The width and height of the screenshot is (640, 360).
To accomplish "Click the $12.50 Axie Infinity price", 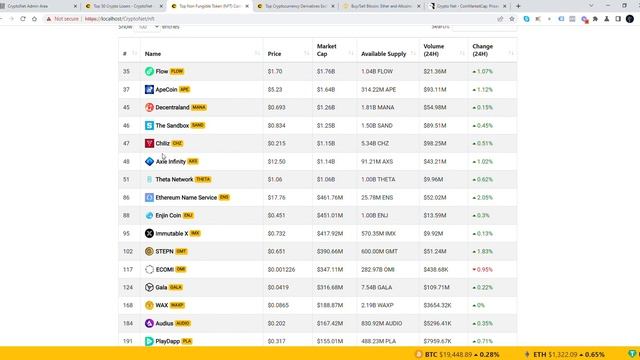I will pos(277,162).
